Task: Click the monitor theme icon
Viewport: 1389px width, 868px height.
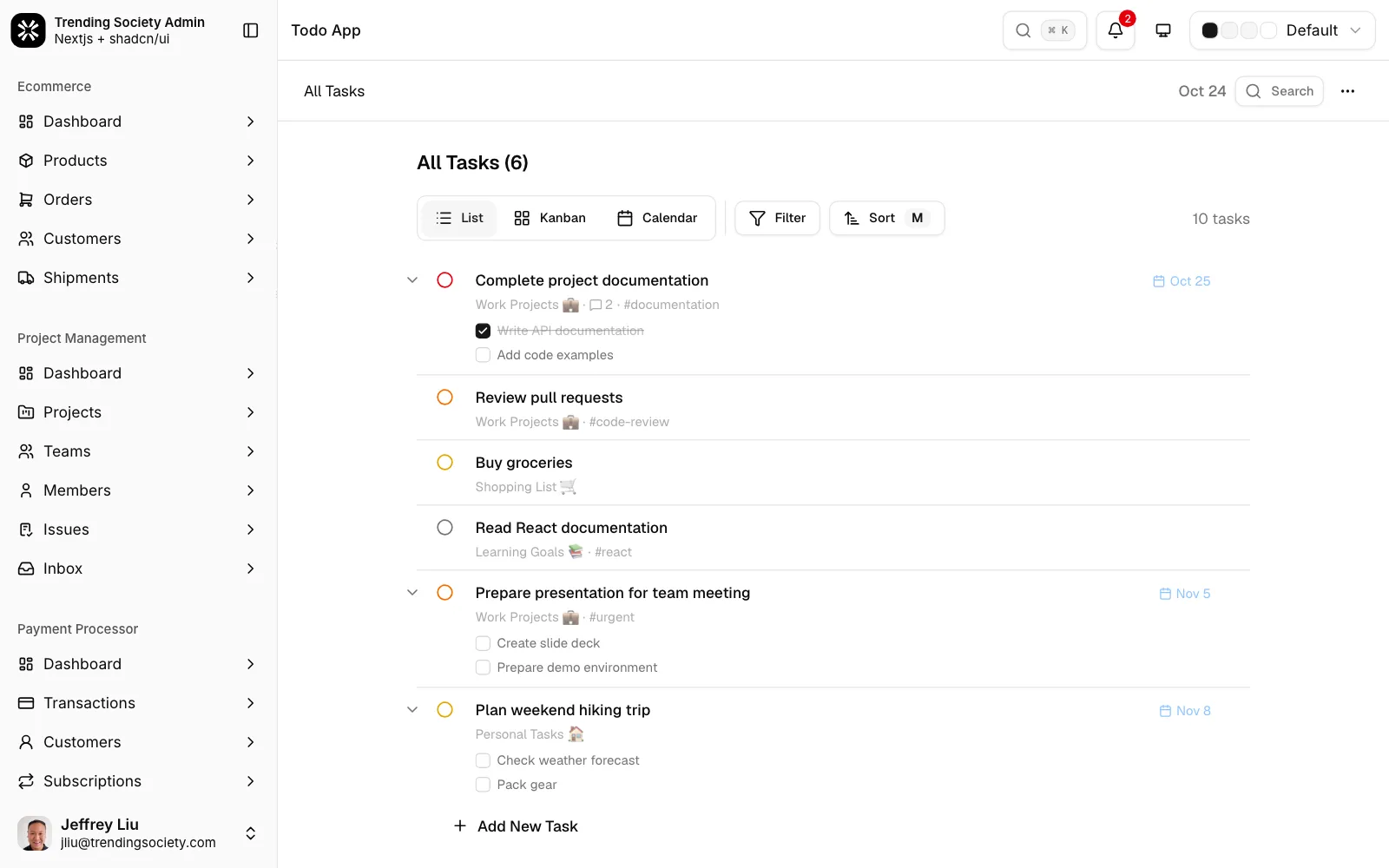Action: (1163, 30)
